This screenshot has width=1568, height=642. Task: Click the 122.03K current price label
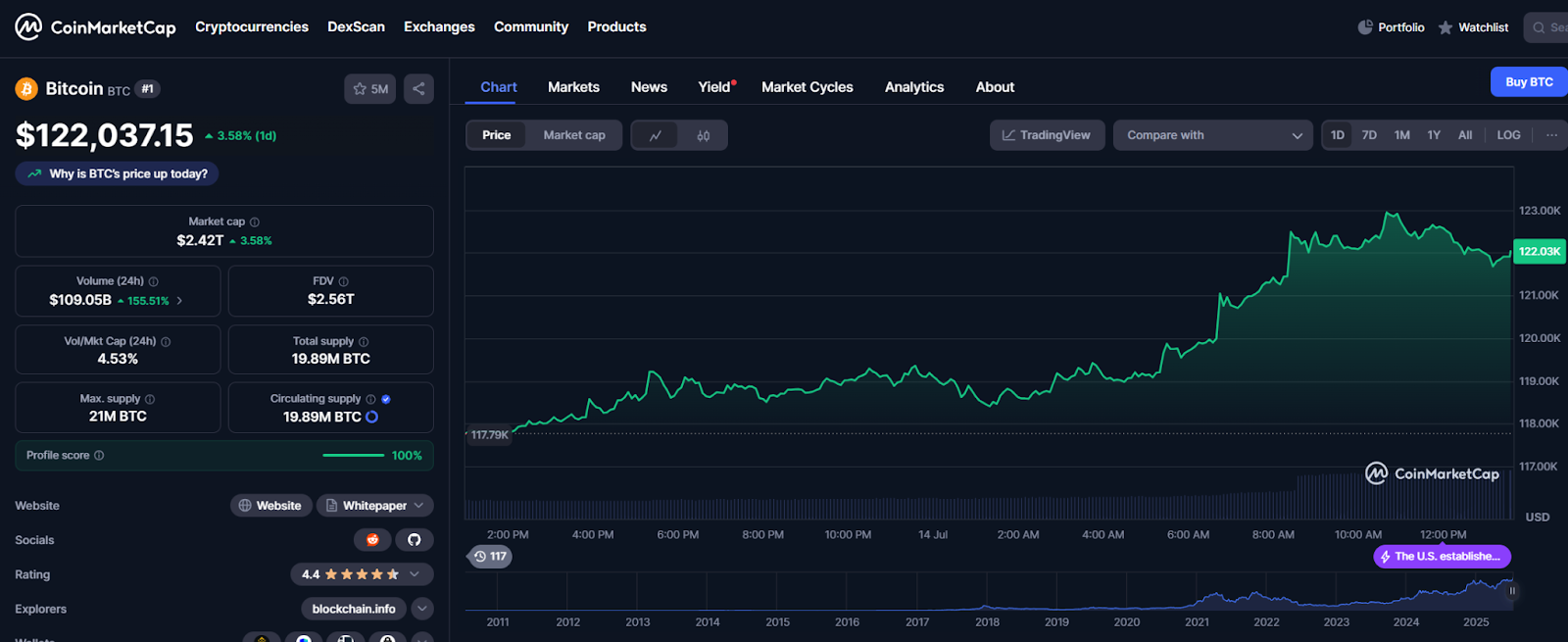point(1540,252)
